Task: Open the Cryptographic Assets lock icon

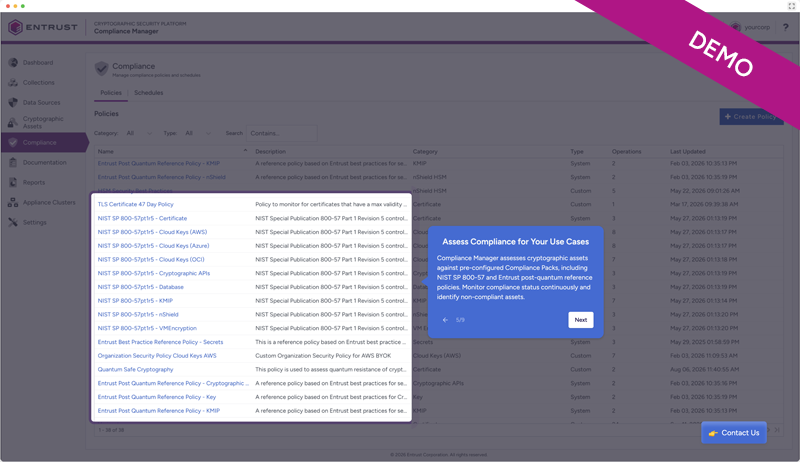Action: (13, 122)
